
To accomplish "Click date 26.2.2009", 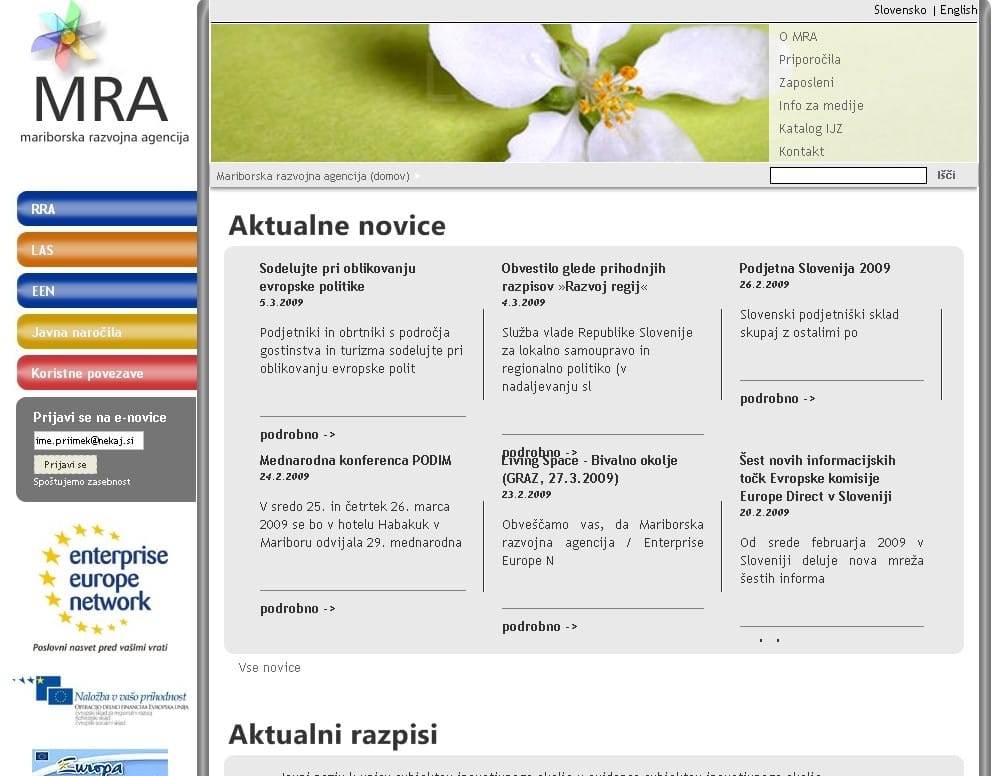I will point(764,285).
